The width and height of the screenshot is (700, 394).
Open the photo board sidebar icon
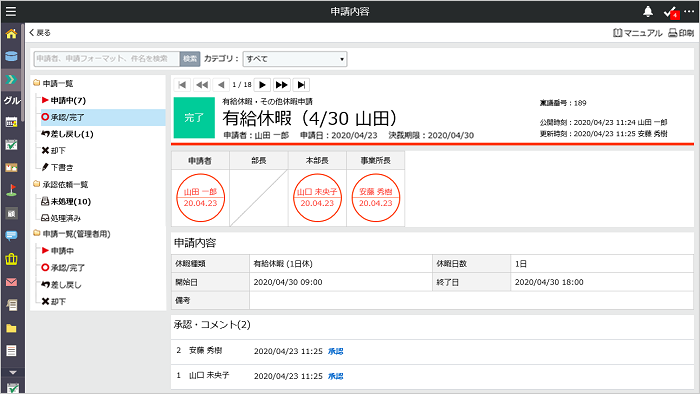point(11,167)
